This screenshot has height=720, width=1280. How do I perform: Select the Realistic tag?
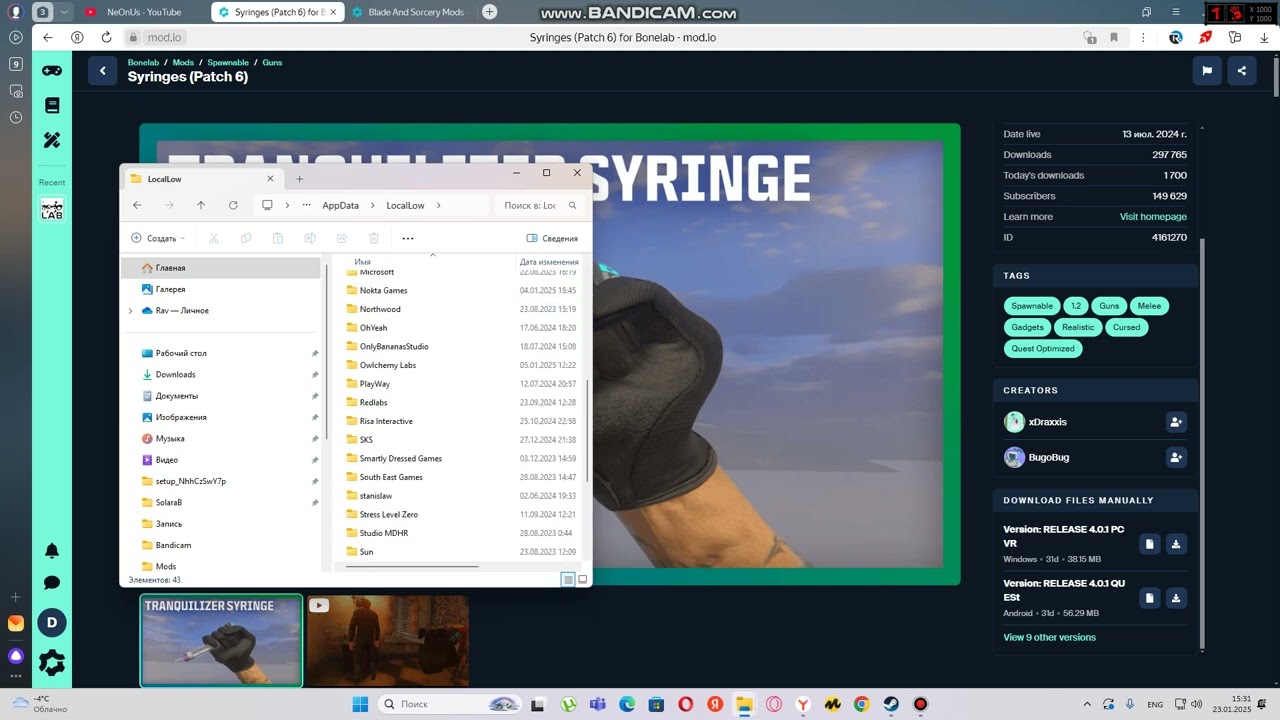coord(1078,327)
